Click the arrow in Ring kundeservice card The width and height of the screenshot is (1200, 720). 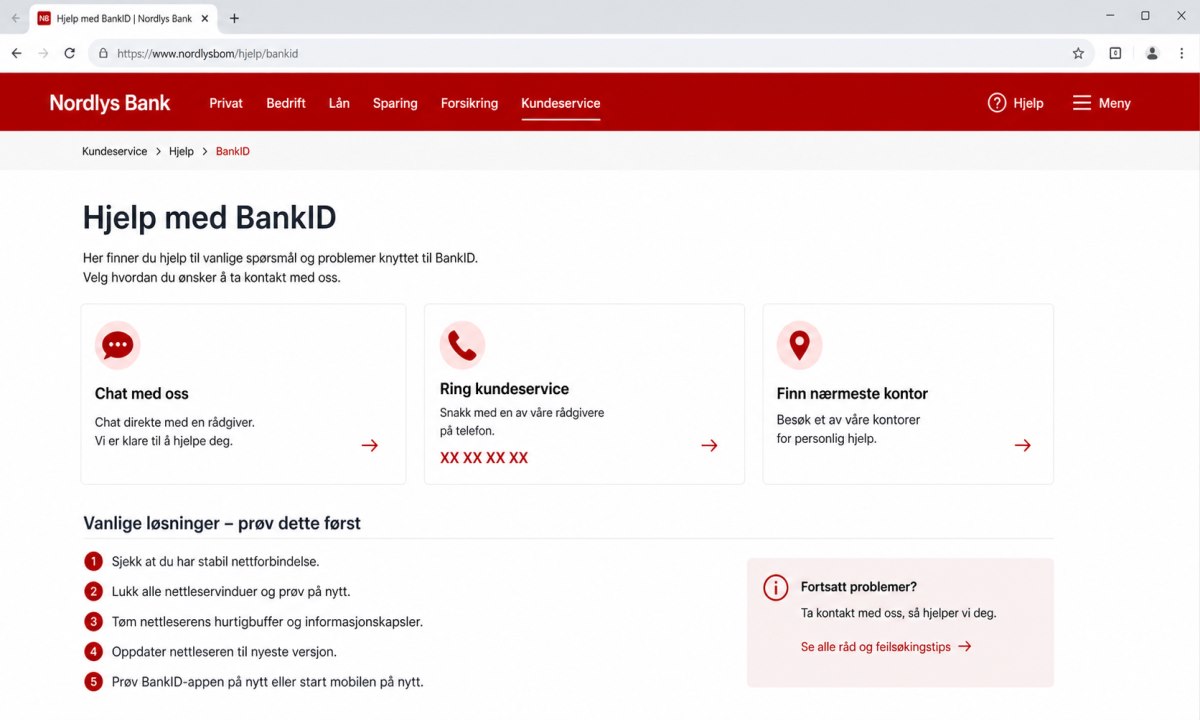point(710,446)
